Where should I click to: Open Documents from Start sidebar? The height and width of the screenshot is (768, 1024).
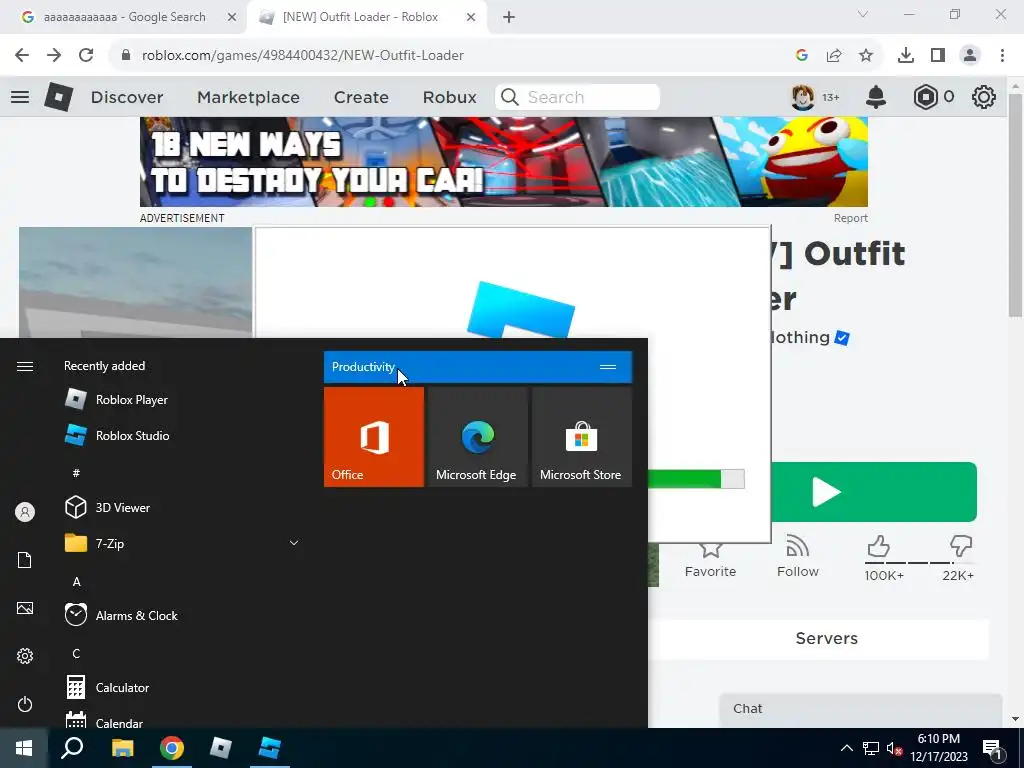coord(25,560)
